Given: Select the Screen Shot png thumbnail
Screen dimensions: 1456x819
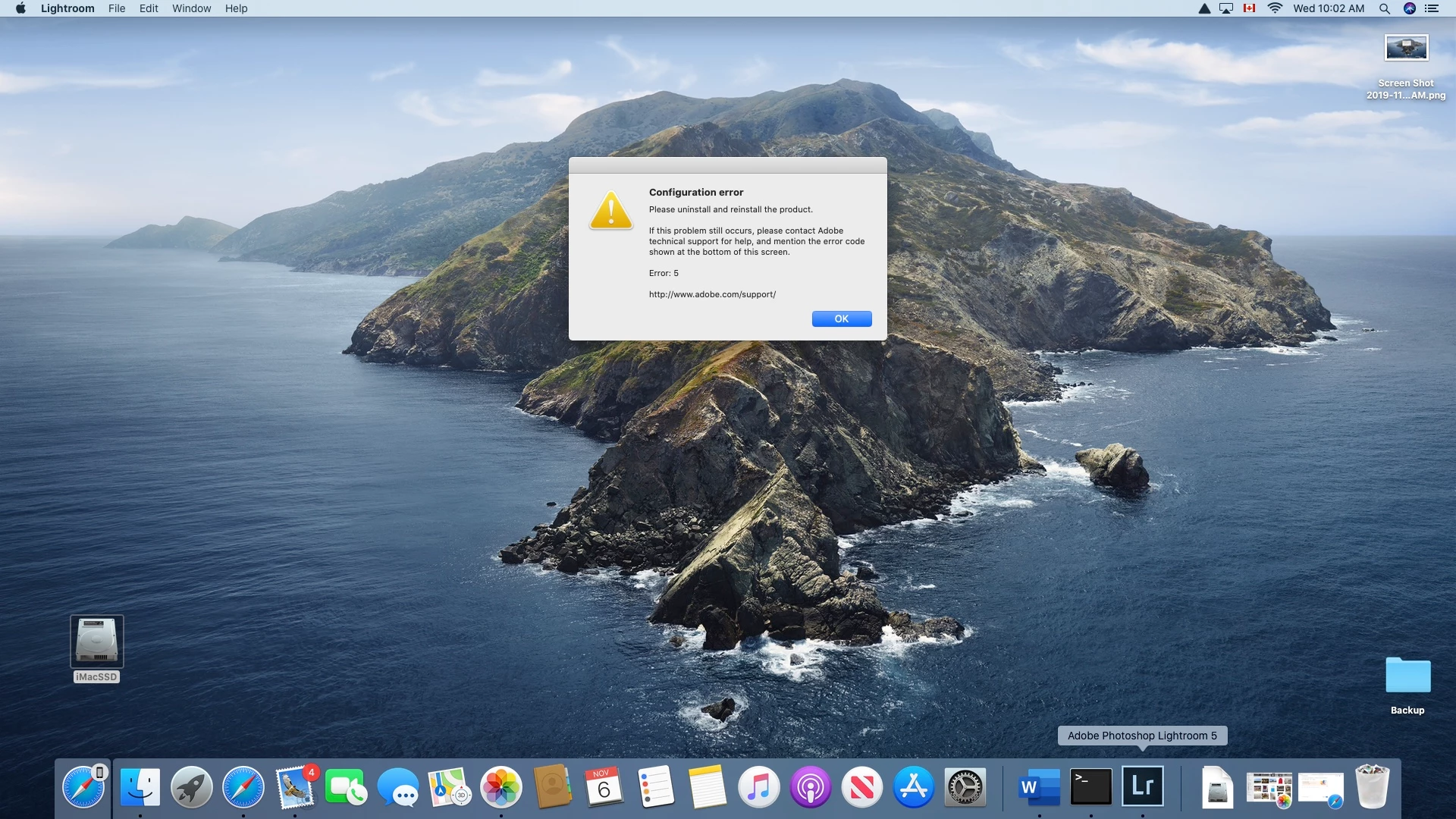Looking at the screenshot, I should [x=1405, y=49].
